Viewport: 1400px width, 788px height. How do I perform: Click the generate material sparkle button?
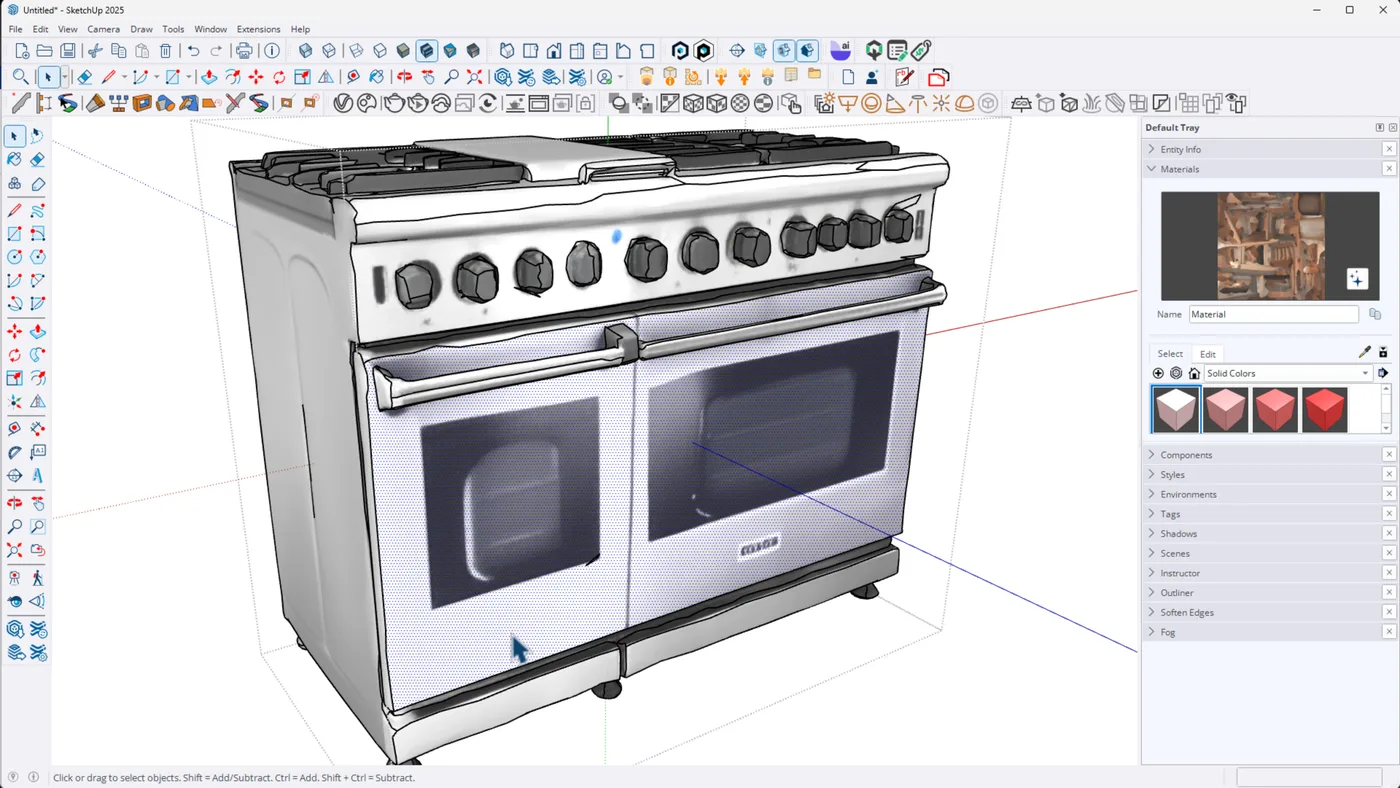click(x=1356, y=279)
